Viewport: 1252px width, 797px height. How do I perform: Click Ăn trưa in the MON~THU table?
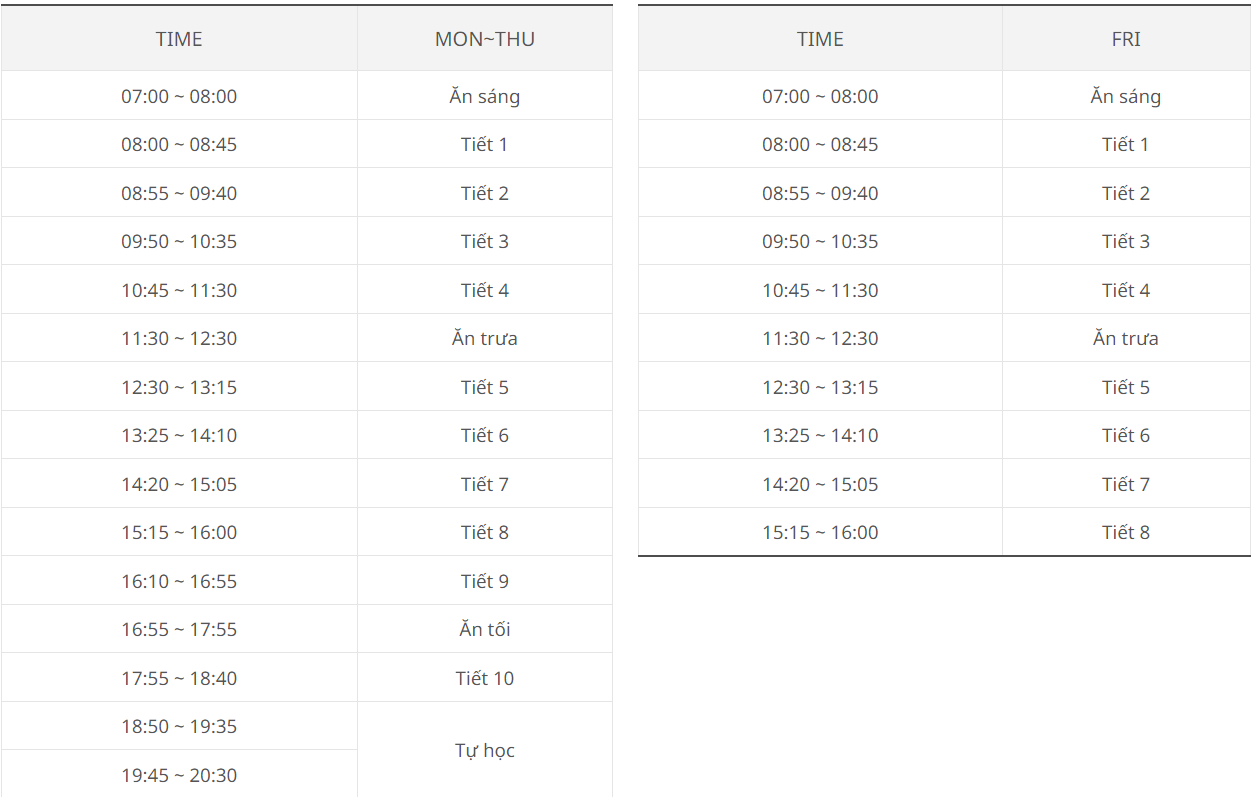tap(484, 338)
